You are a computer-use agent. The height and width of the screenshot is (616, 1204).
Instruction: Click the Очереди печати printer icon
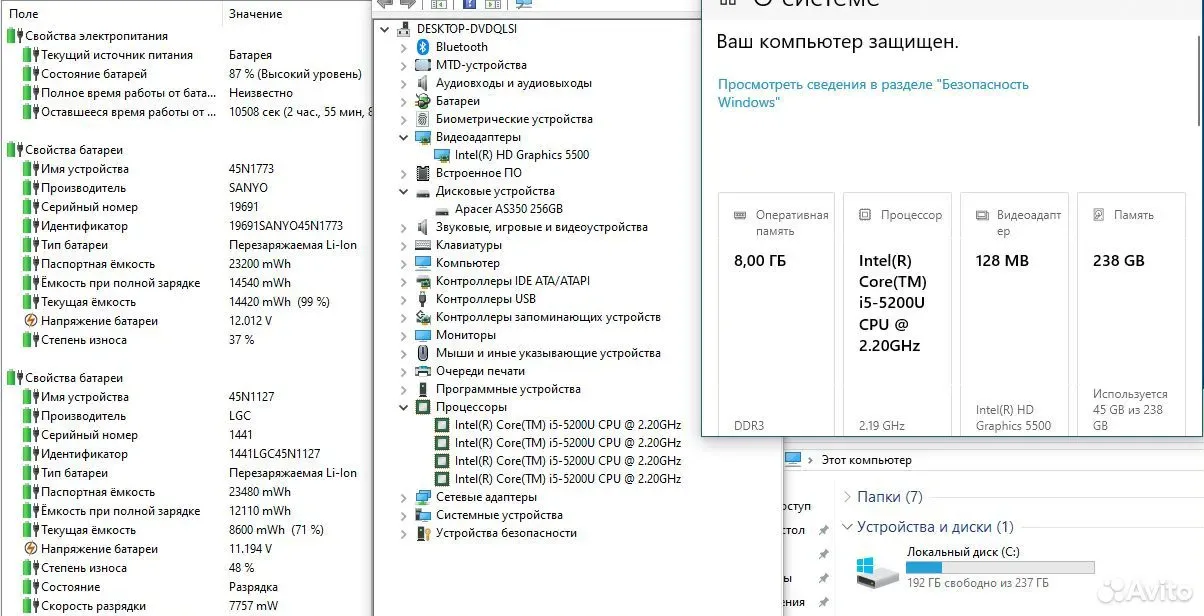[x=423, y=371]
